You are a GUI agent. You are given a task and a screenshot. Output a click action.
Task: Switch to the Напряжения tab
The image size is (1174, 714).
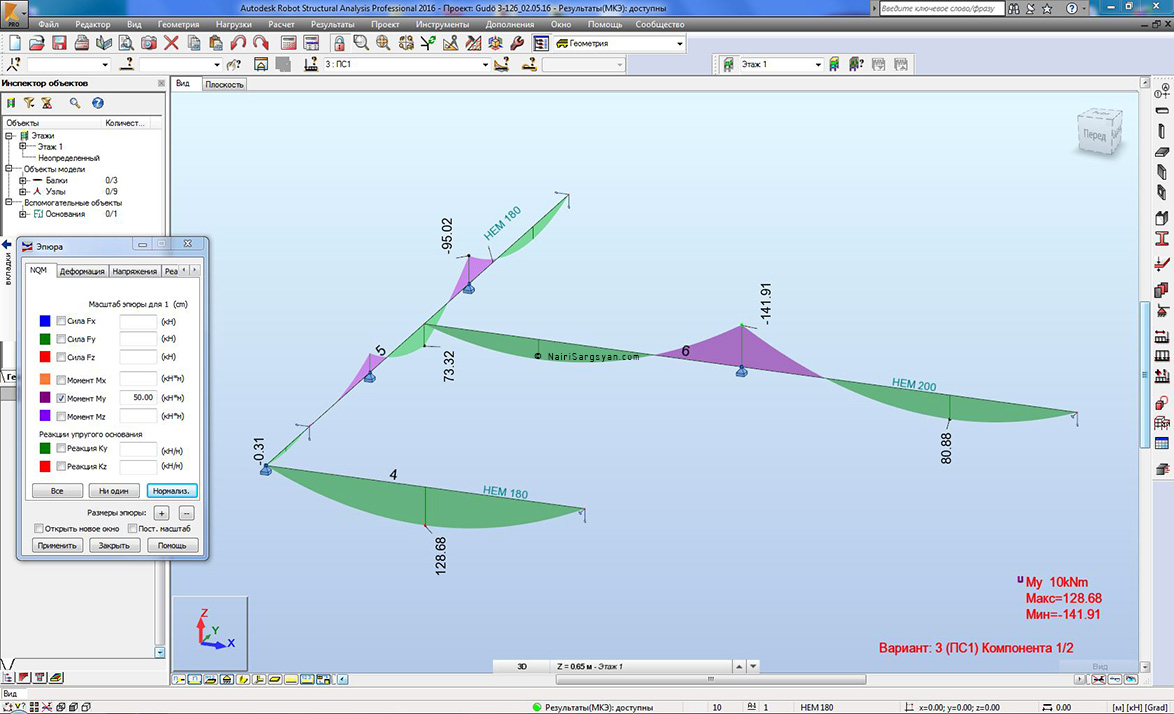[135, 271]
